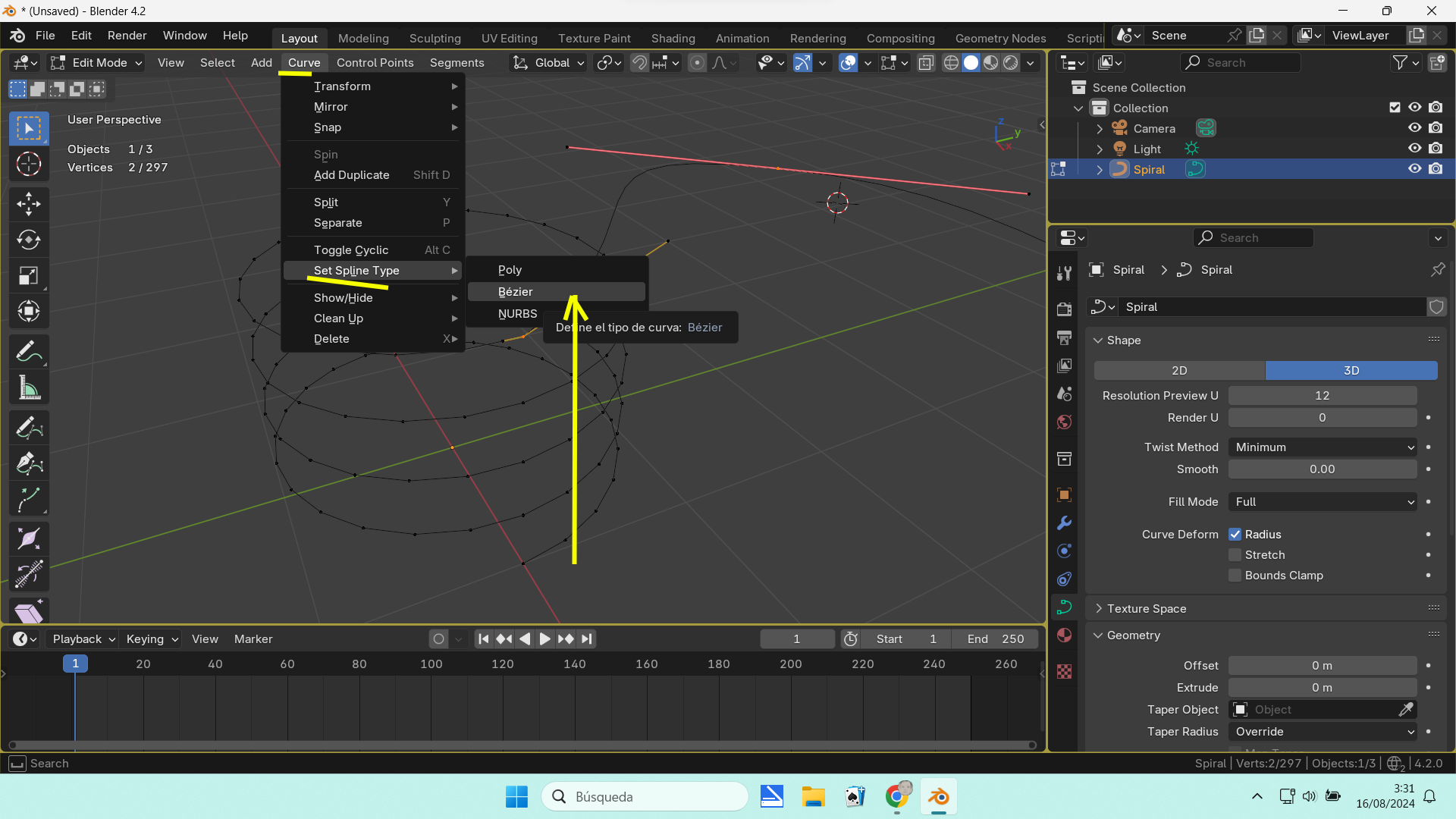Pick the Measure tool
Screen dimensions: 1456x819
pos(29,389)
